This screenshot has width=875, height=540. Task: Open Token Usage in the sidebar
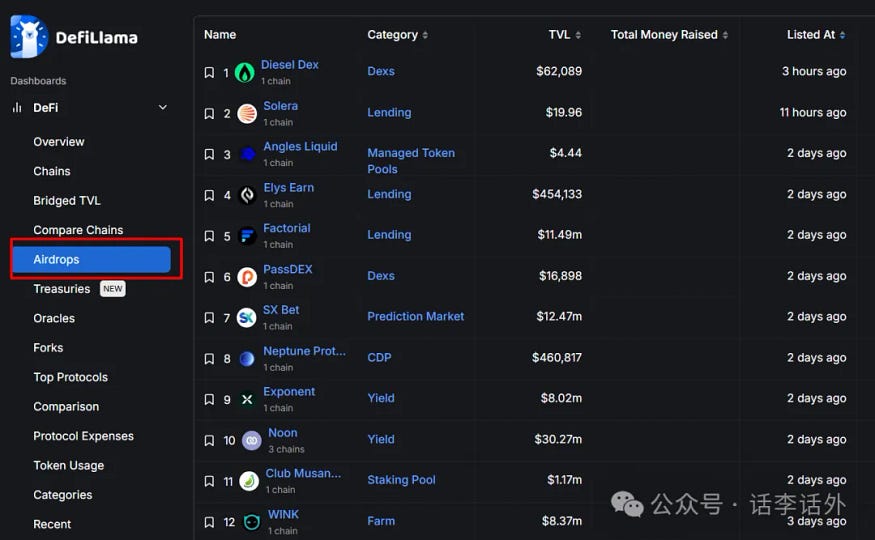tap(69, 466)
